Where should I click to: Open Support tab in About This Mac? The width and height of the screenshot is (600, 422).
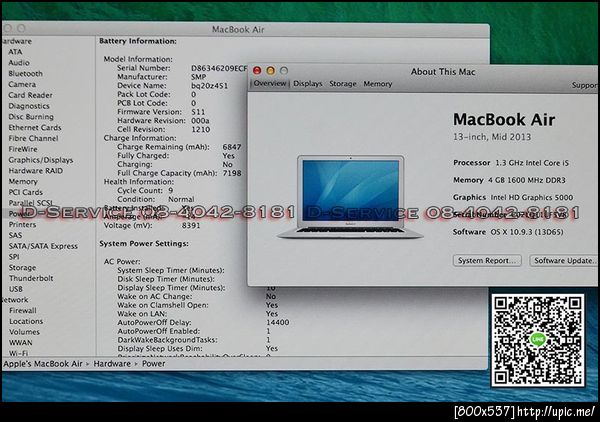tap(584, 85)
